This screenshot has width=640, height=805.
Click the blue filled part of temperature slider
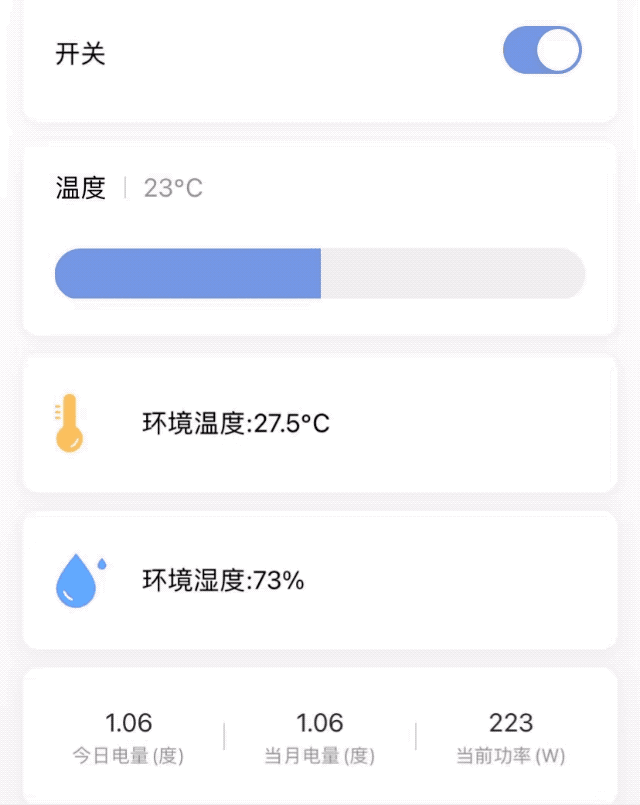(x=187, y=274)
